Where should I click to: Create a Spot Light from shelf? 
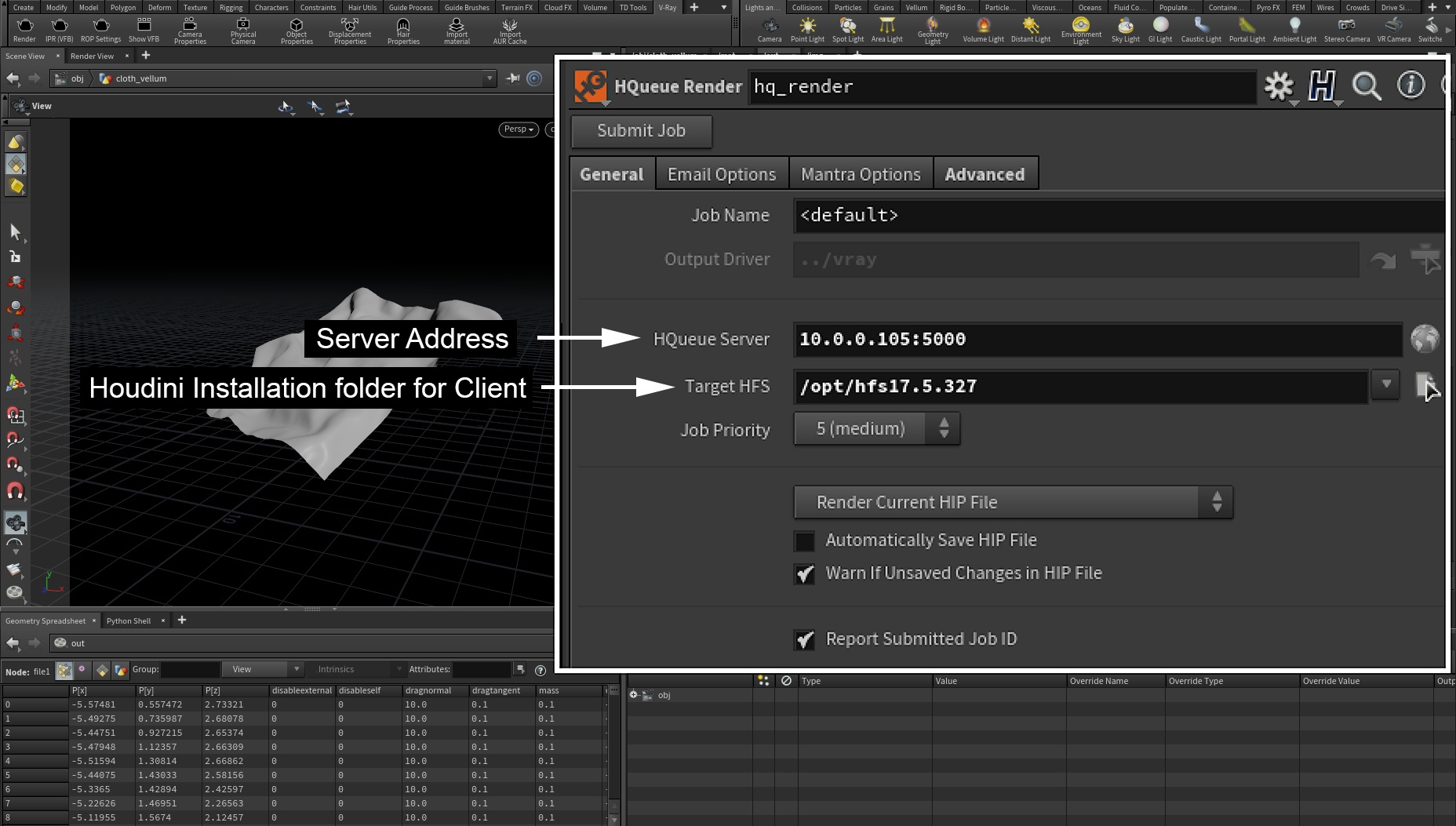[847, 31]
